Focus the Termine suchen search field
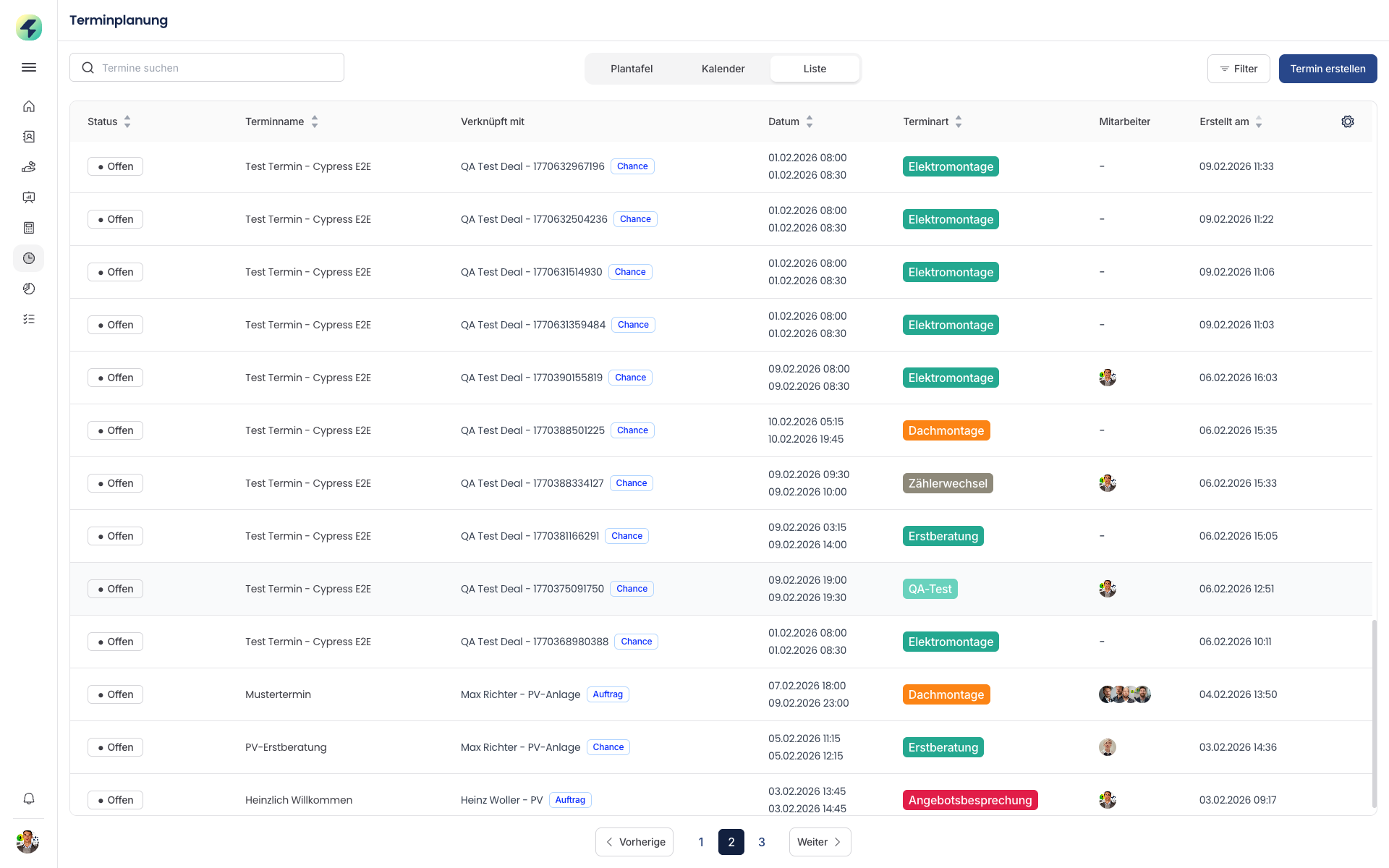Viewport: 1389px width, 868px height. (217, 67)
